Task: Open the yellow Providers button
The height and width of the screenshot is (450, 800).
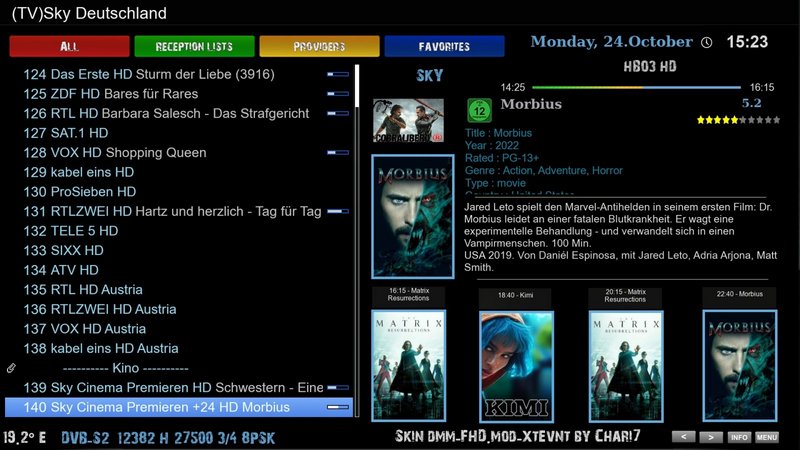Action: [x=319, y=46]
